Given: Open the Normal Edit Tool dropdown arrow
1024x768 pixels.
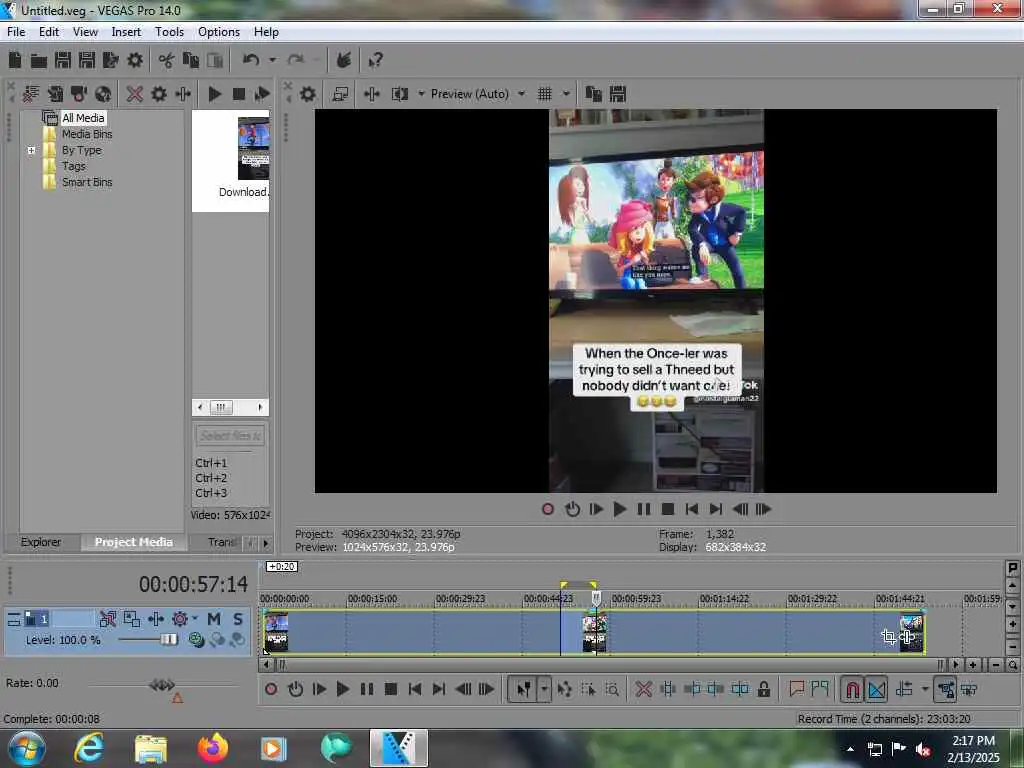Looking at the screenshot, I should (x=543, y=689).
